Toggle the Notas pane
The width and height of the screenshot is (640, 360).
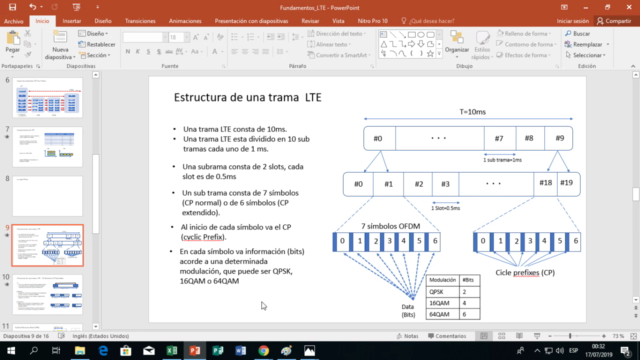408,336
